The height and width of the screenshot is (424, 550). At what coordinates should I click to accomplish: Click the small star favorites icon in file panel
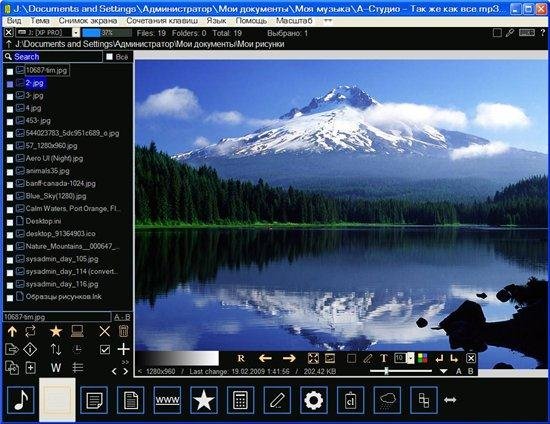[x=56, y=331]
